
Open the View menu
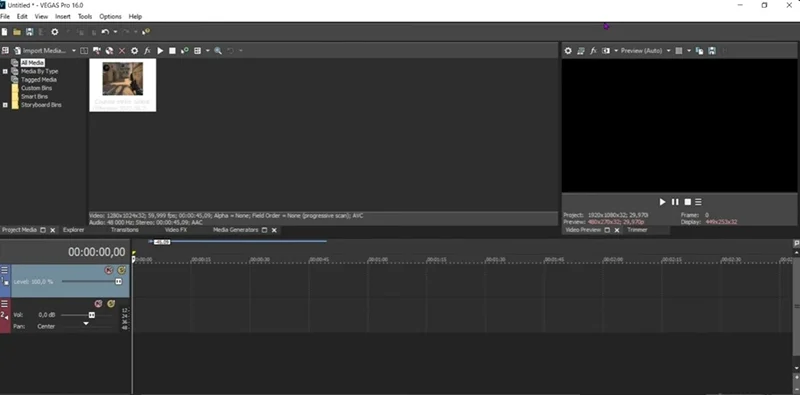pos(41,16)
